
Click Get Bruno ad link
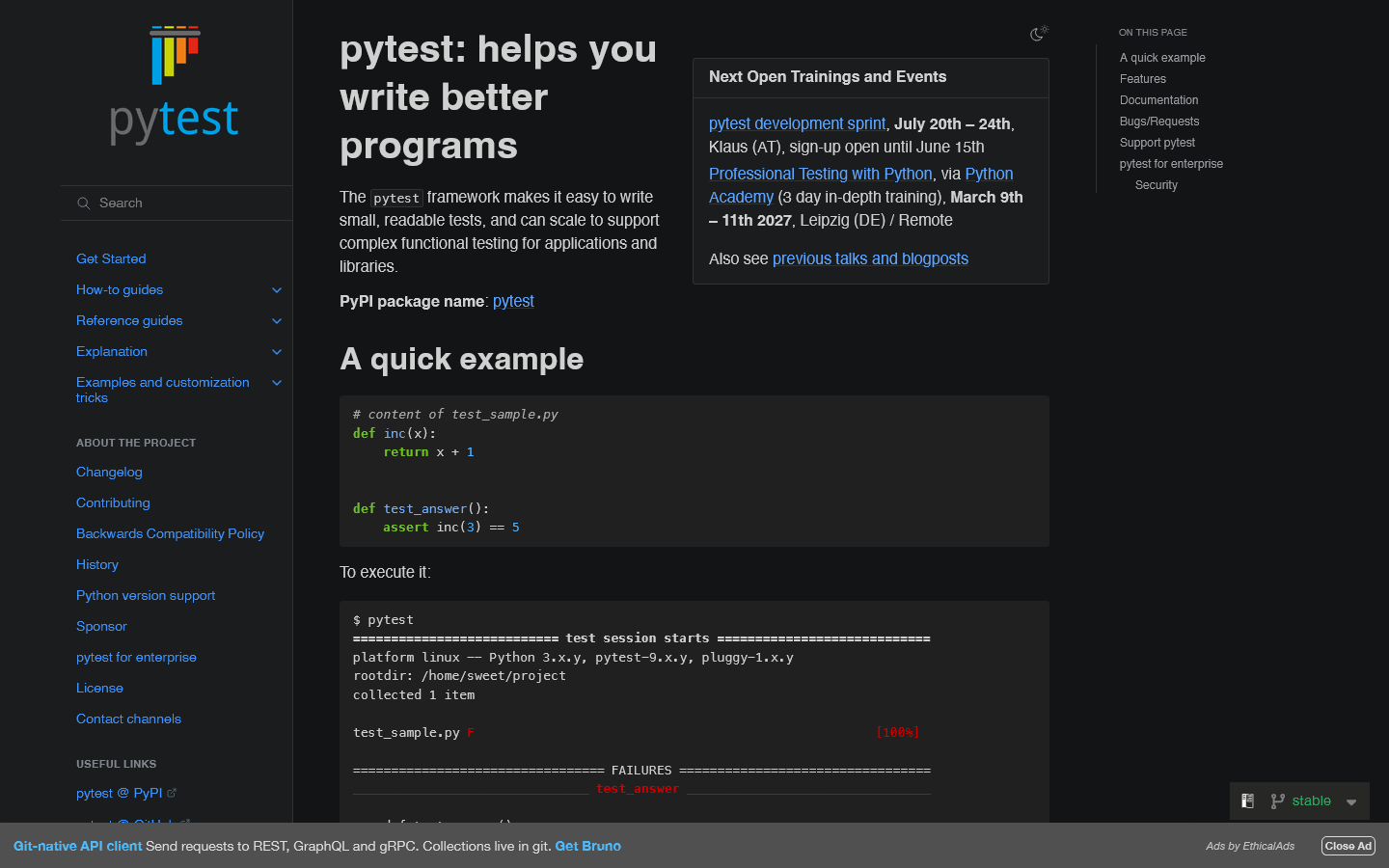click(588, 846)
